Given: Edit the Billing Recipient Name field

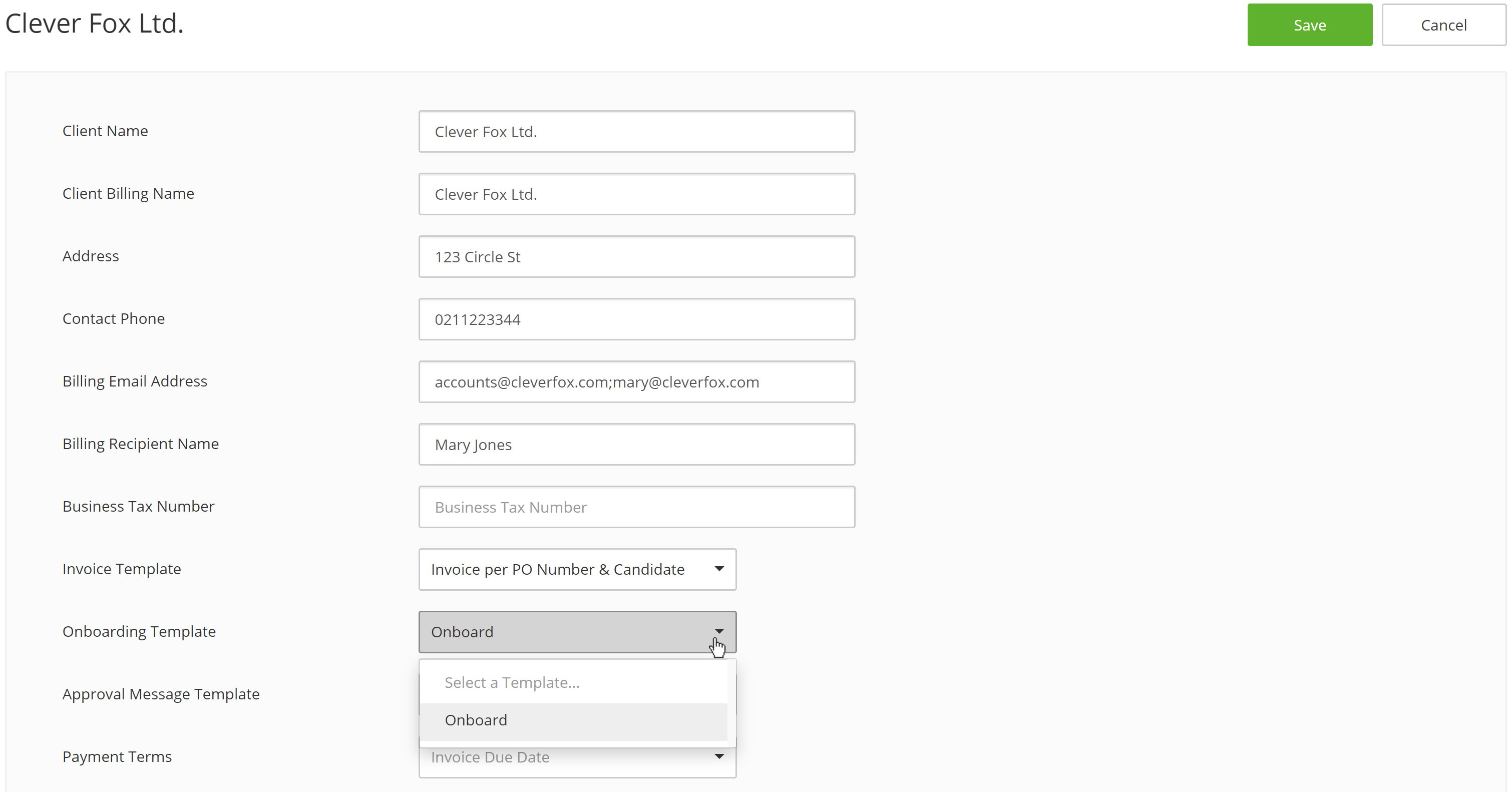Looking at the screenshot, I should coord(636,445).
